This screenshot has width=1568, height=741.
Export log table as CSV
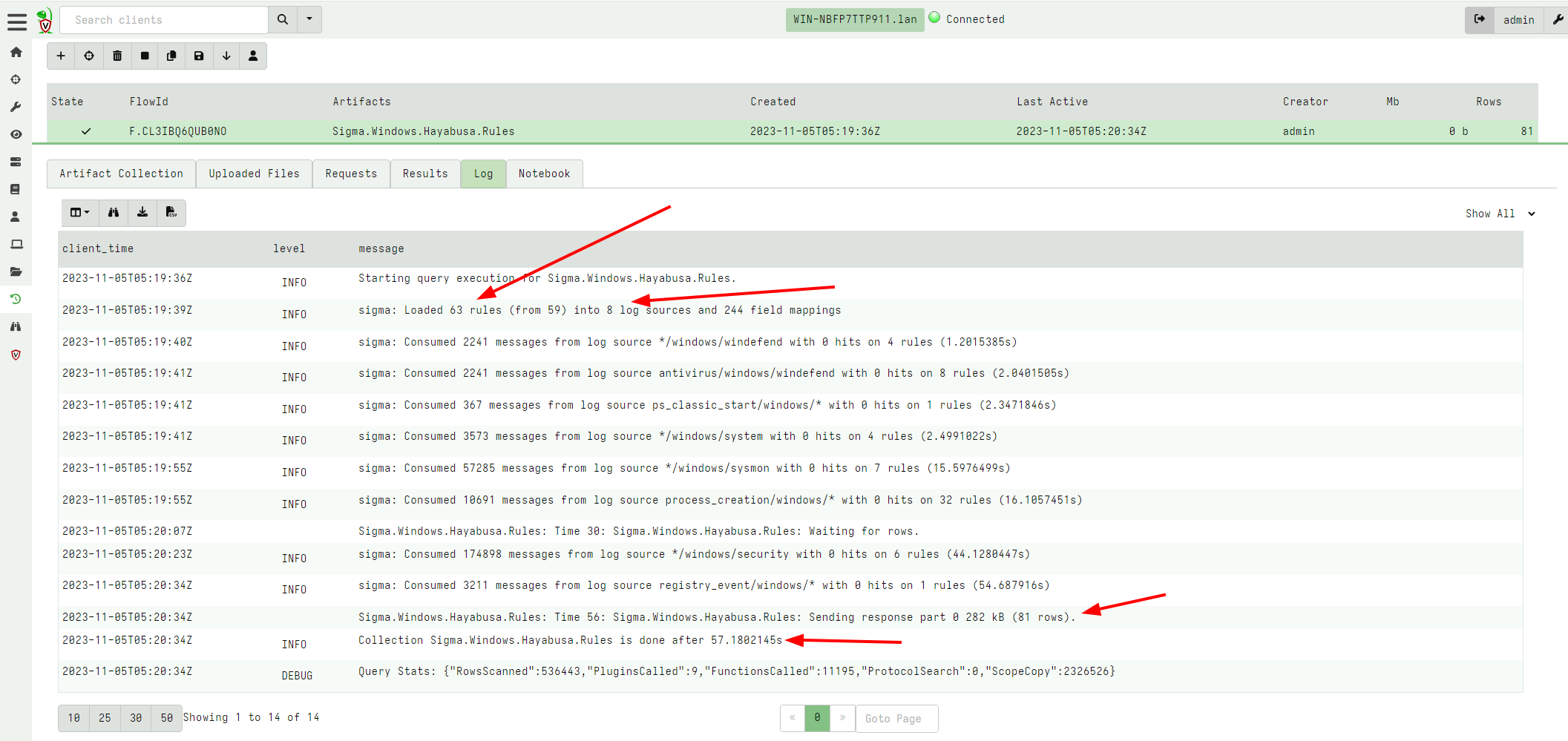tap(171, 213)
